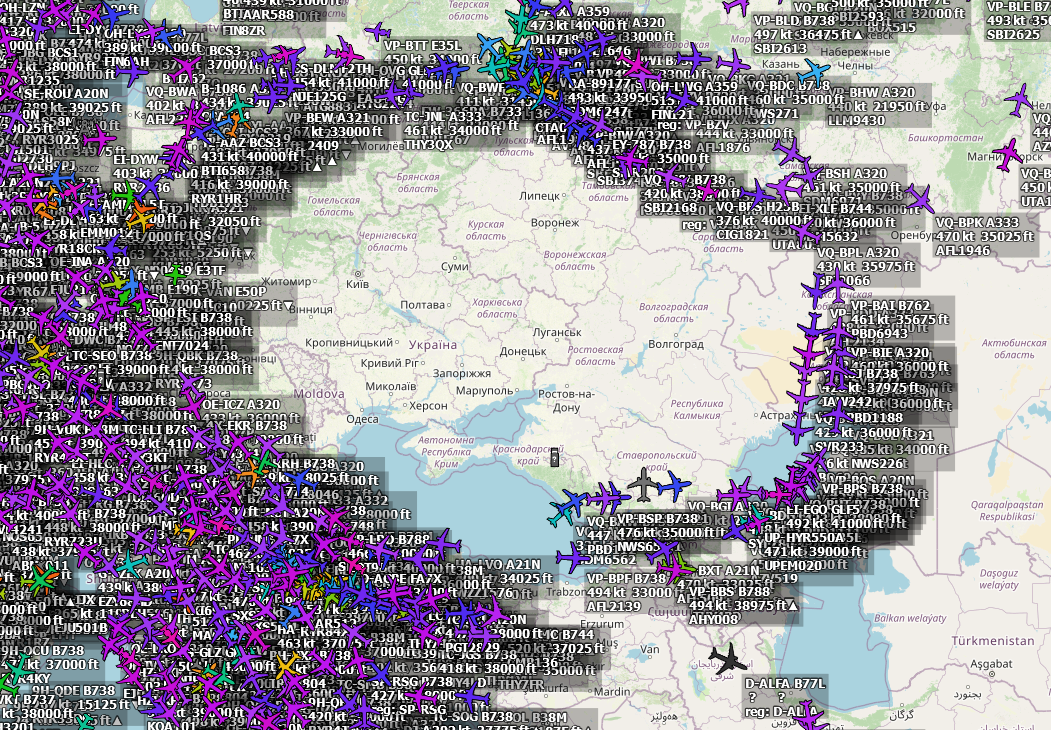This screenshot has height=730, width=1051.
Task: Select the blue aircraft right of RYR18C label
Action: pyautogui.click(x=111, y=249)
